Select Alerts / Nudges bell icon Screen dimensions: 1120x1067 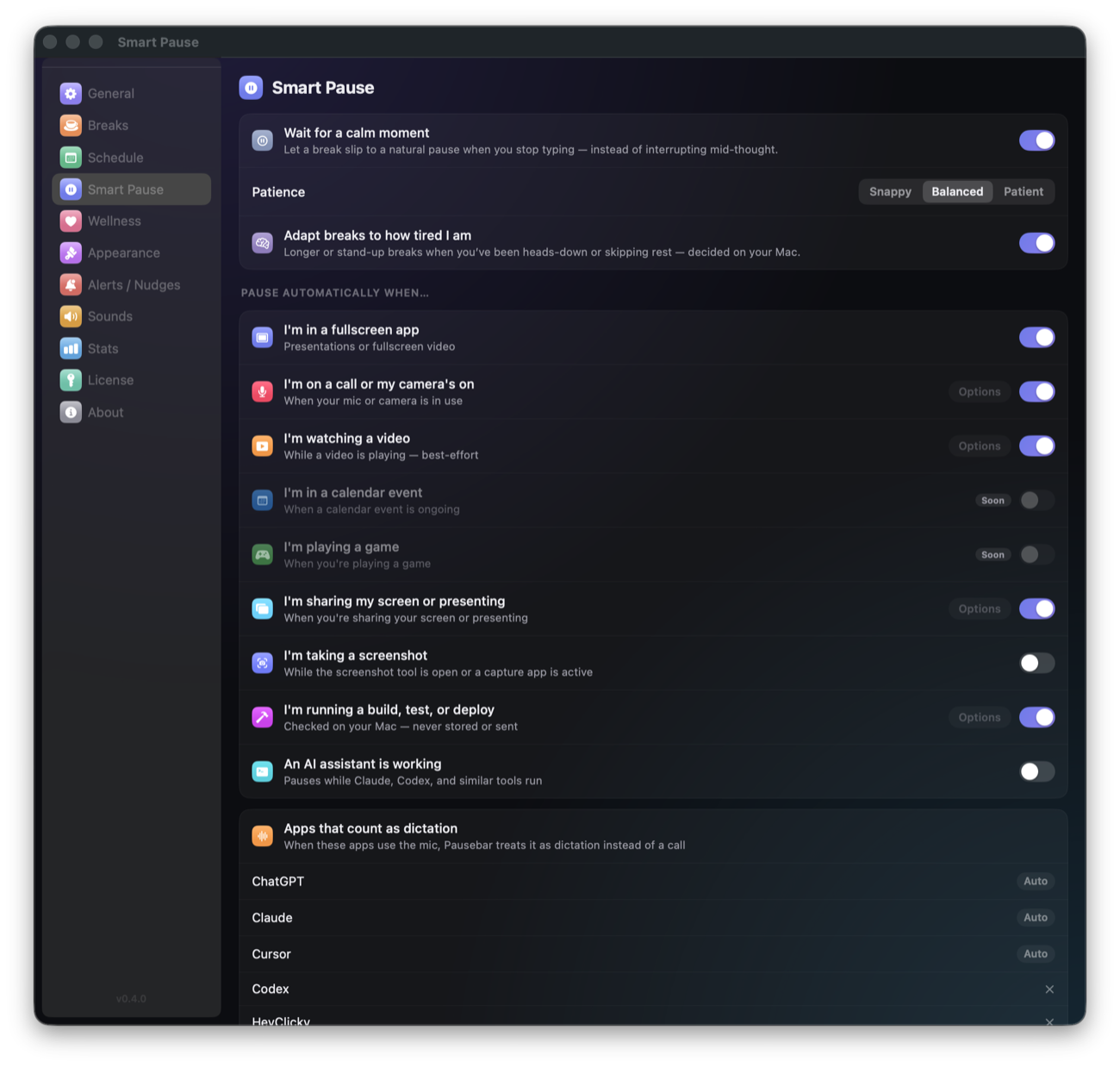coord(71,284)
